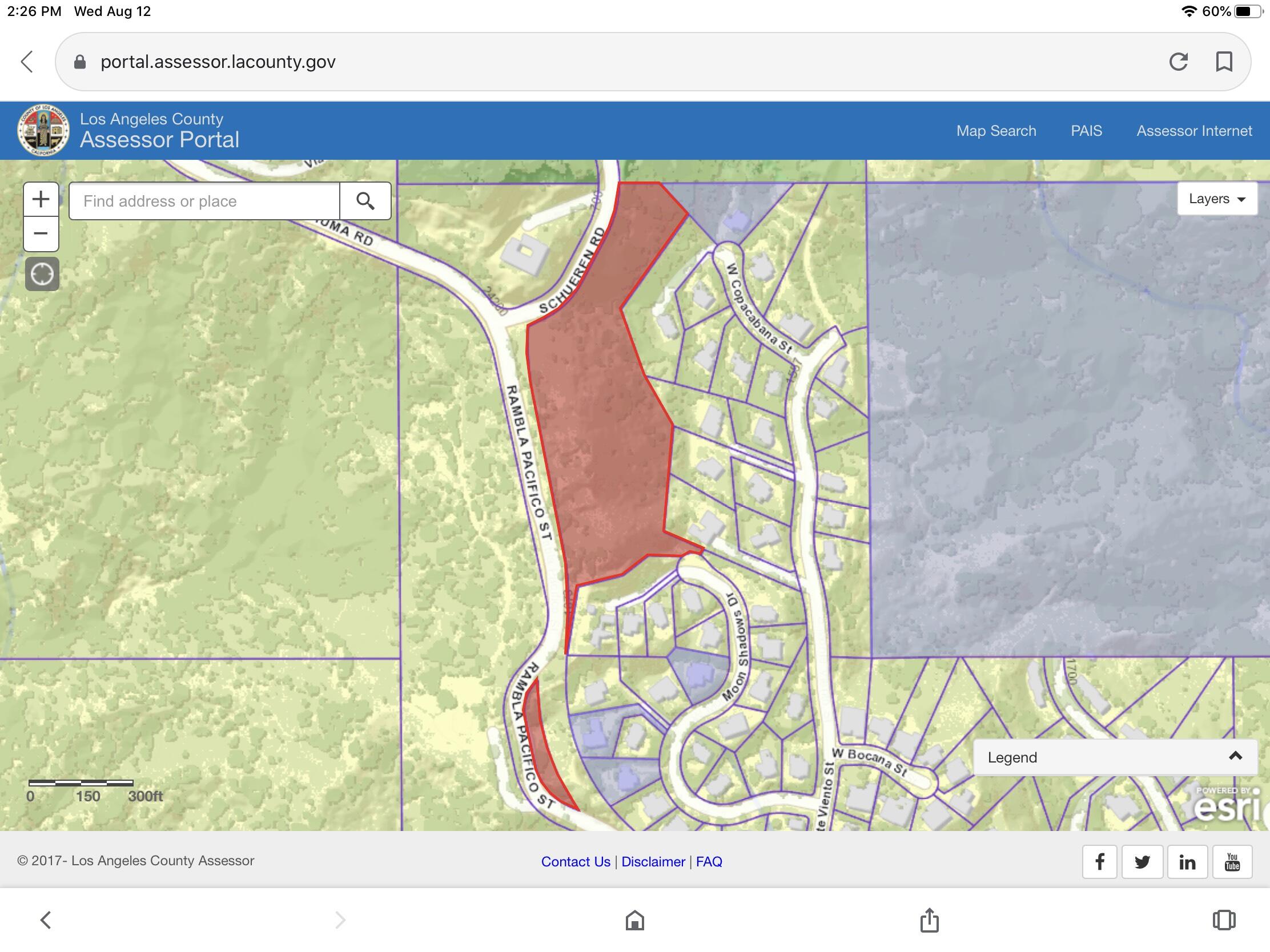Viewport: 1270px width, 952px height.
Task: Zoom in on the map
Action: pyautogui.click(x=41, y=200)
